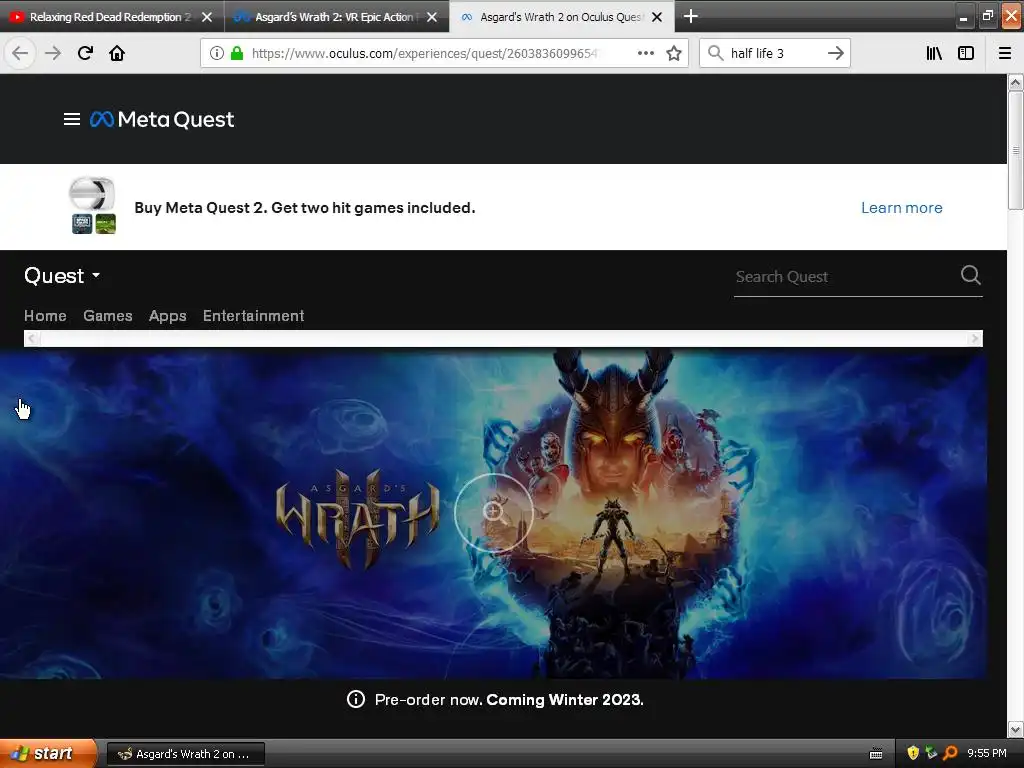1024x768 pixels.
Task: Open the browser home page
Action: point(117,53)
